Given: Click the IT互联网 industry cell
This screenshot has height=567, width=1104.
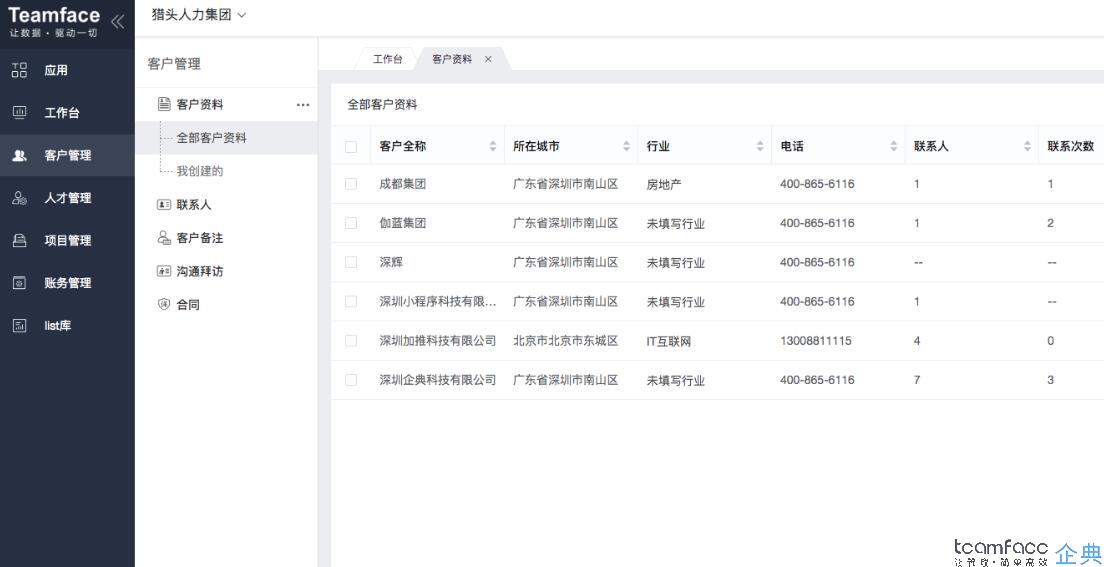Looking at the screenshot, I should click(x=669, y=342).
